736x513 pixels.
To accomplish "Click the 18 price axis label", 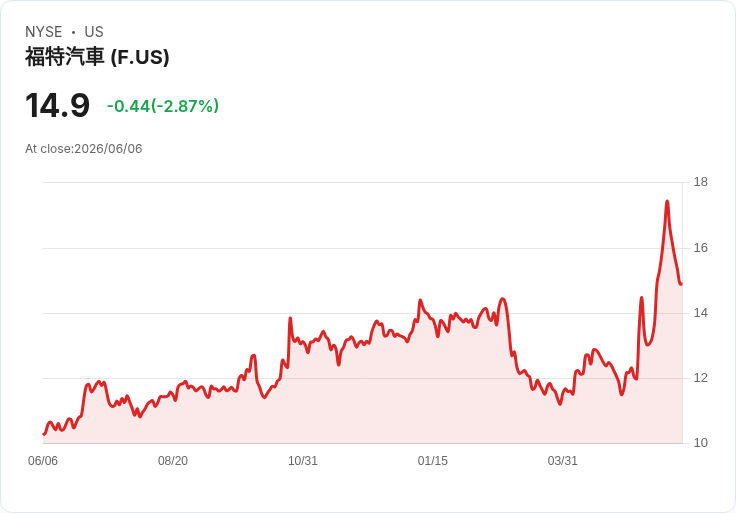I will click(700, 182).
